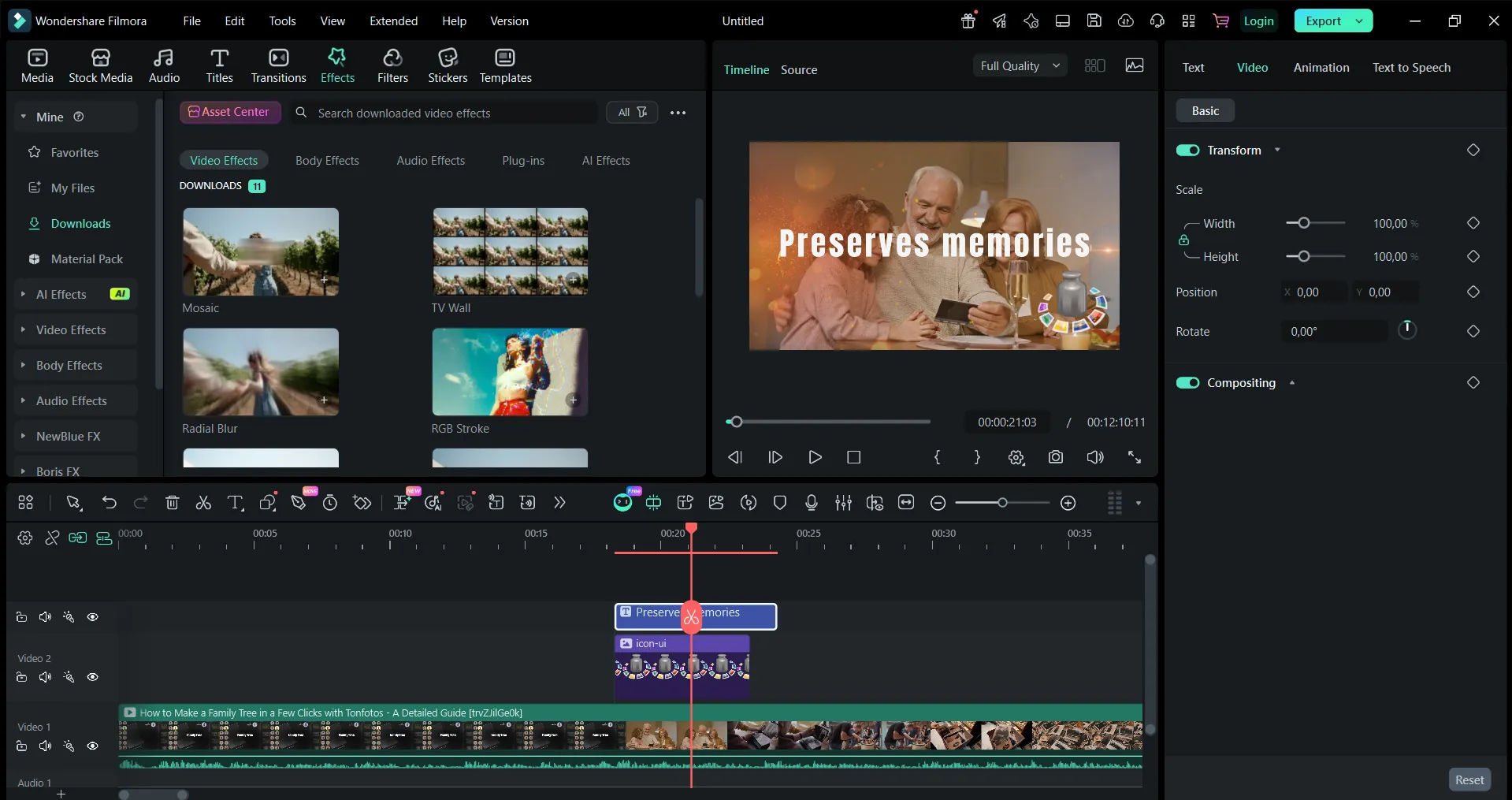This screenshot has width=1512, height=800.
Task: Disable the Transform toggle
Action: click(x=1188, y=150)
